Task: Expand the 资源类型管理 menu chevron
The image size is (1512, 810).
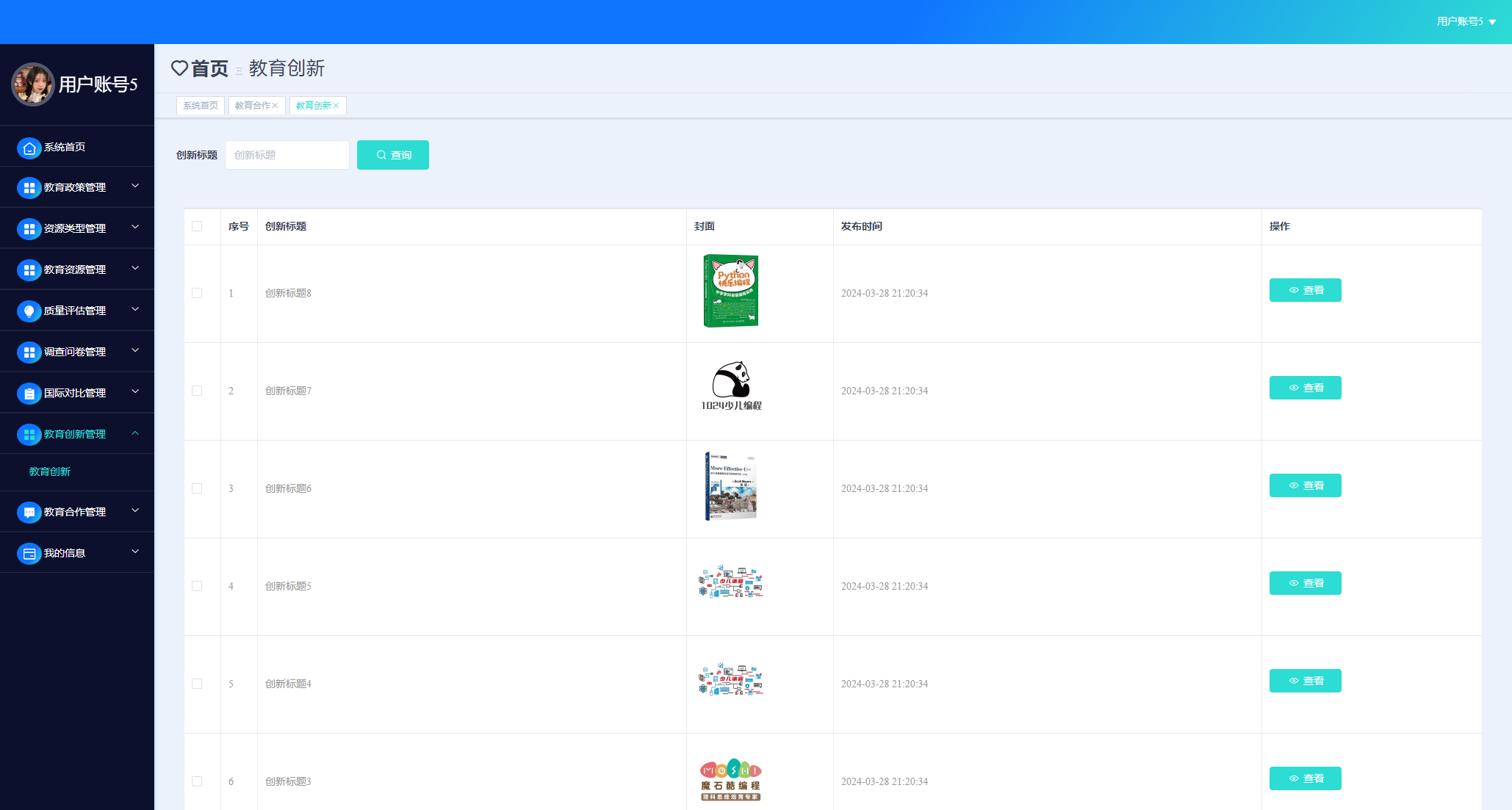Action: [135, 228]
